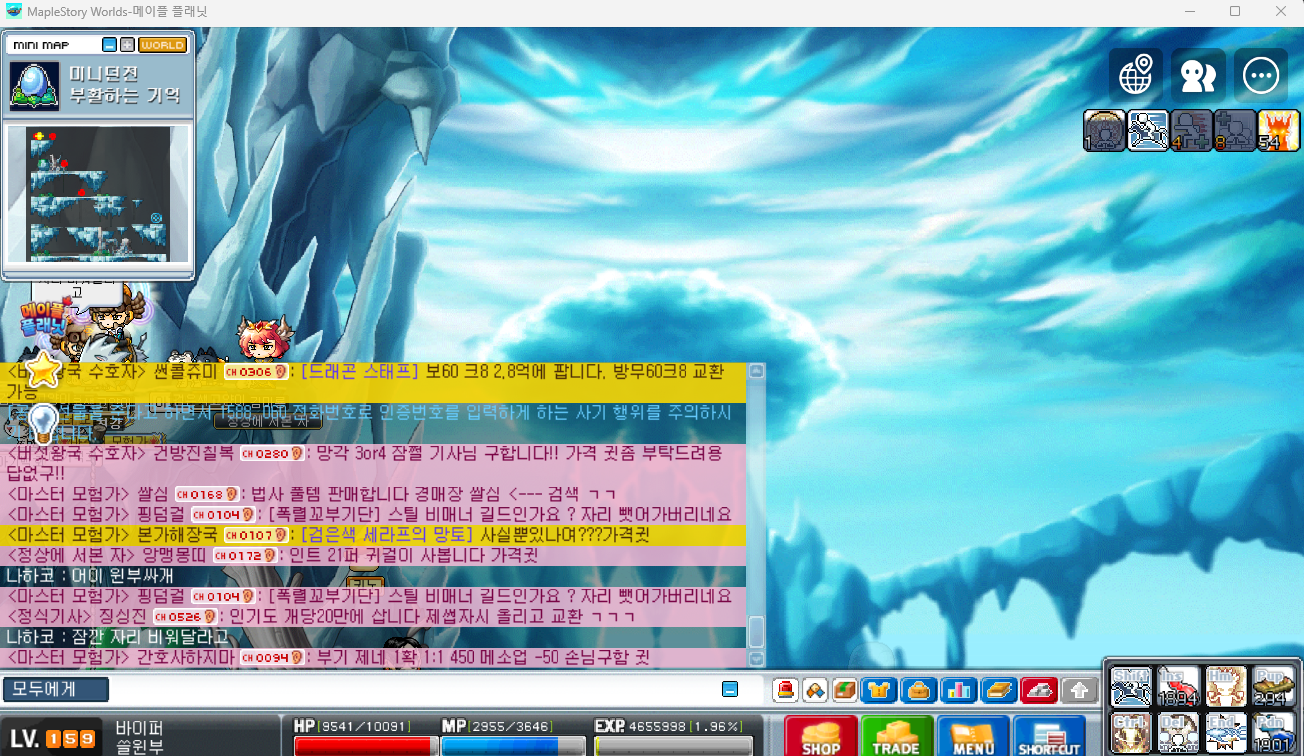
Task: Open the friends and party icon
Action: [1198, 75]
